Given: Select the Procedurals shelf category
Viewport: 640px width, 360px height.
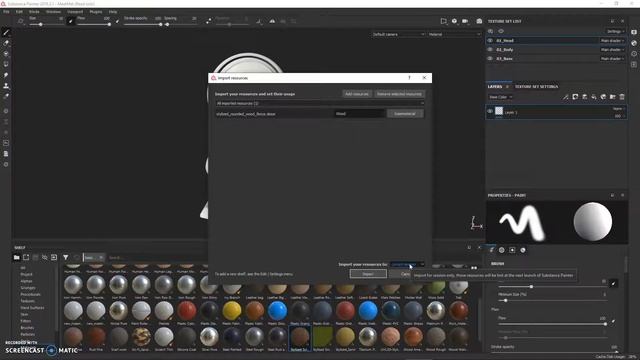Looking at the screenshot, I should click(31, 294).
